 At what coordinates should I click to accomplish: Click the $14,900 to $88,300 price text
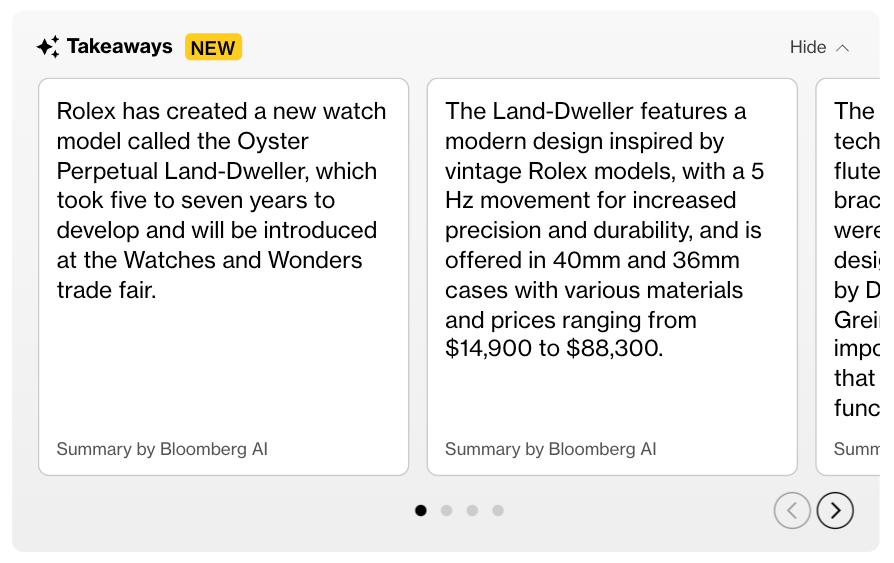click(554, 348)
